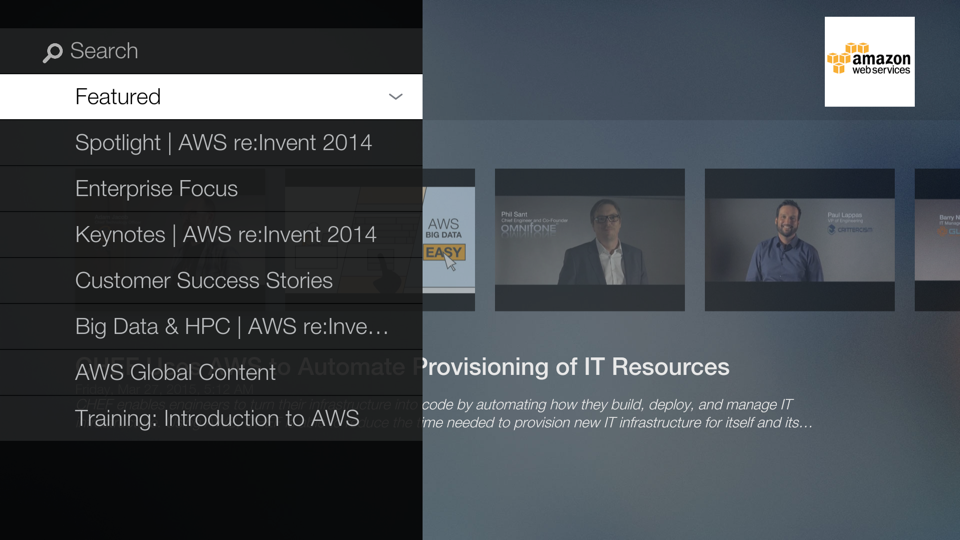The width and height of the screenshot is (960, 540).
Task: Open AWS Global Content category
Action: tap(175, 373)
